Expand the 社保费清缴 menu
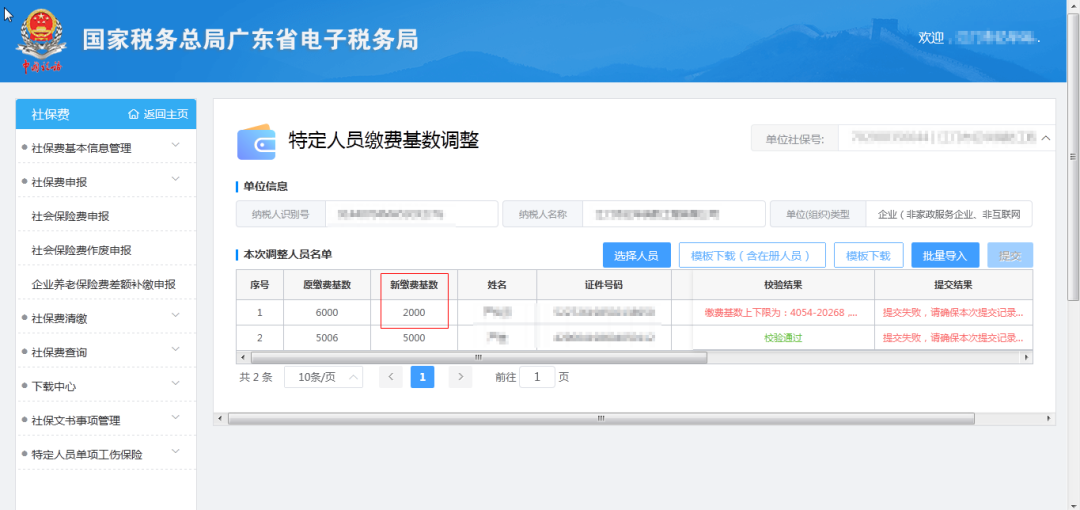Screen dimensions: 1080x510 106,318
